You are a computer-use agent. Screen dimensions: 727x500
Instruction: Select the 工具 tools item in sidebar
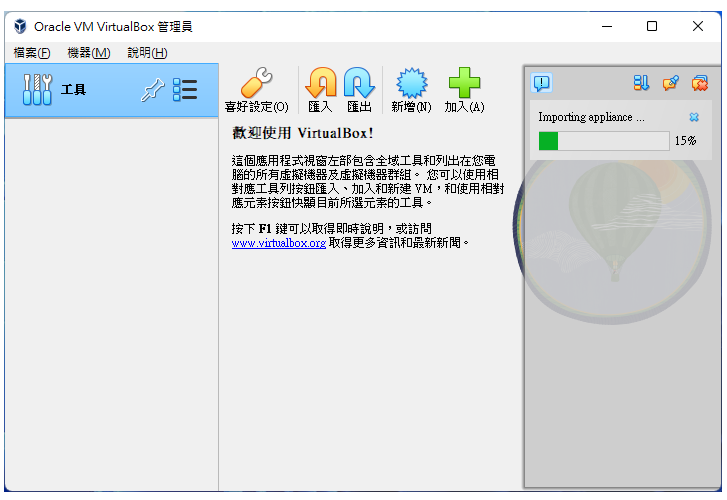[111, 90]
